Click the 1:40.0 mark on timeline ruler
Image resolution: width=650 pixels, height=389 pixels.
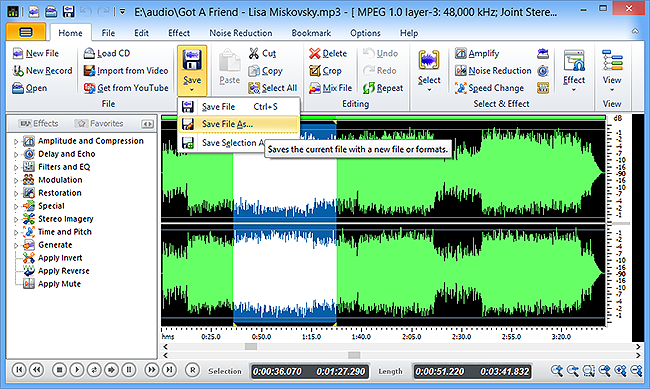click(361, 337)
